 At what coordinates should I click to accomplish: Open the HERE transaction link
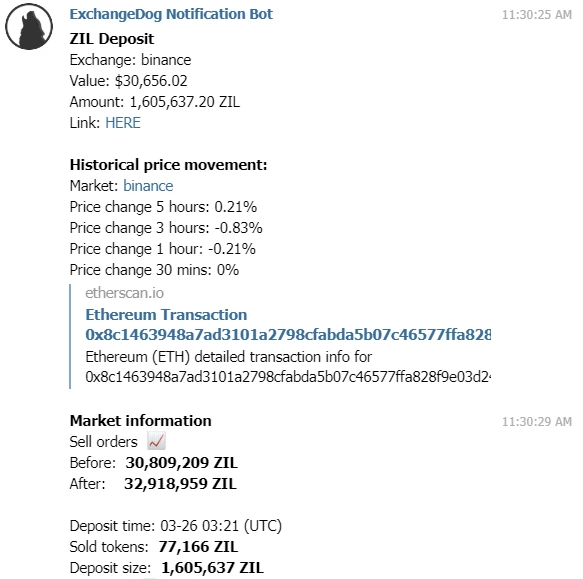(x=123, y=123)
